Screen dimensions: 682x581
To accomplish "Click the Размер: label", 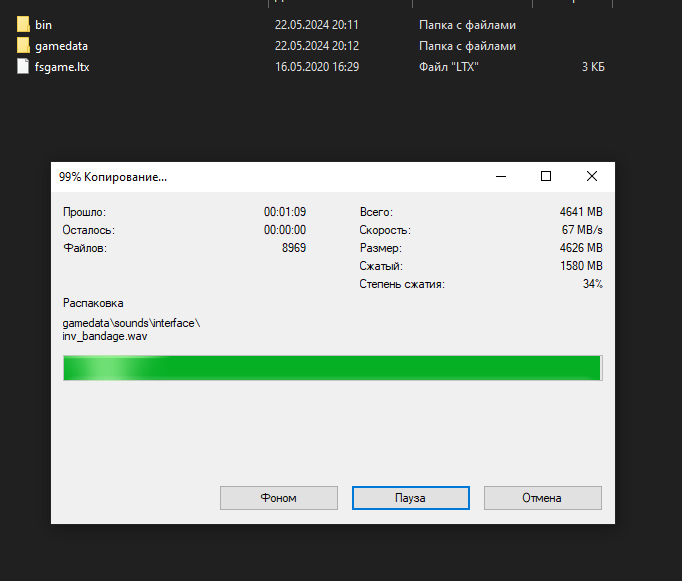I will coord(381,248).
